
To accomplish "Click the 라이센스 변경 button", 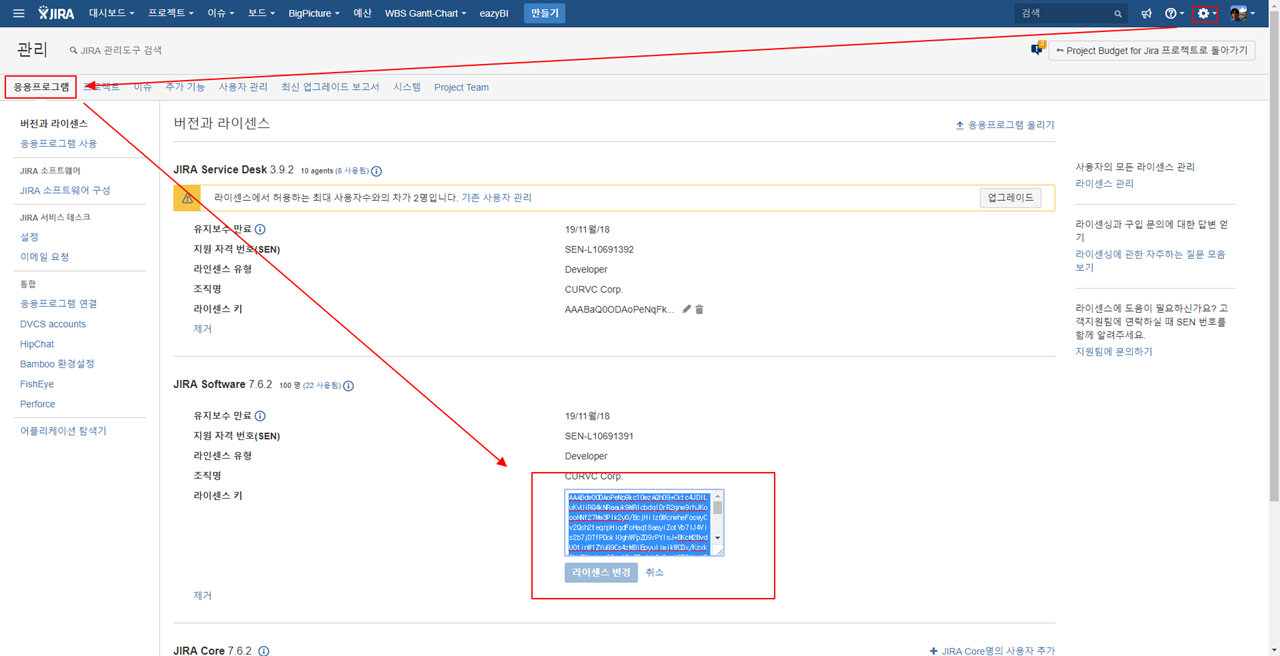I will coord(601,572).
